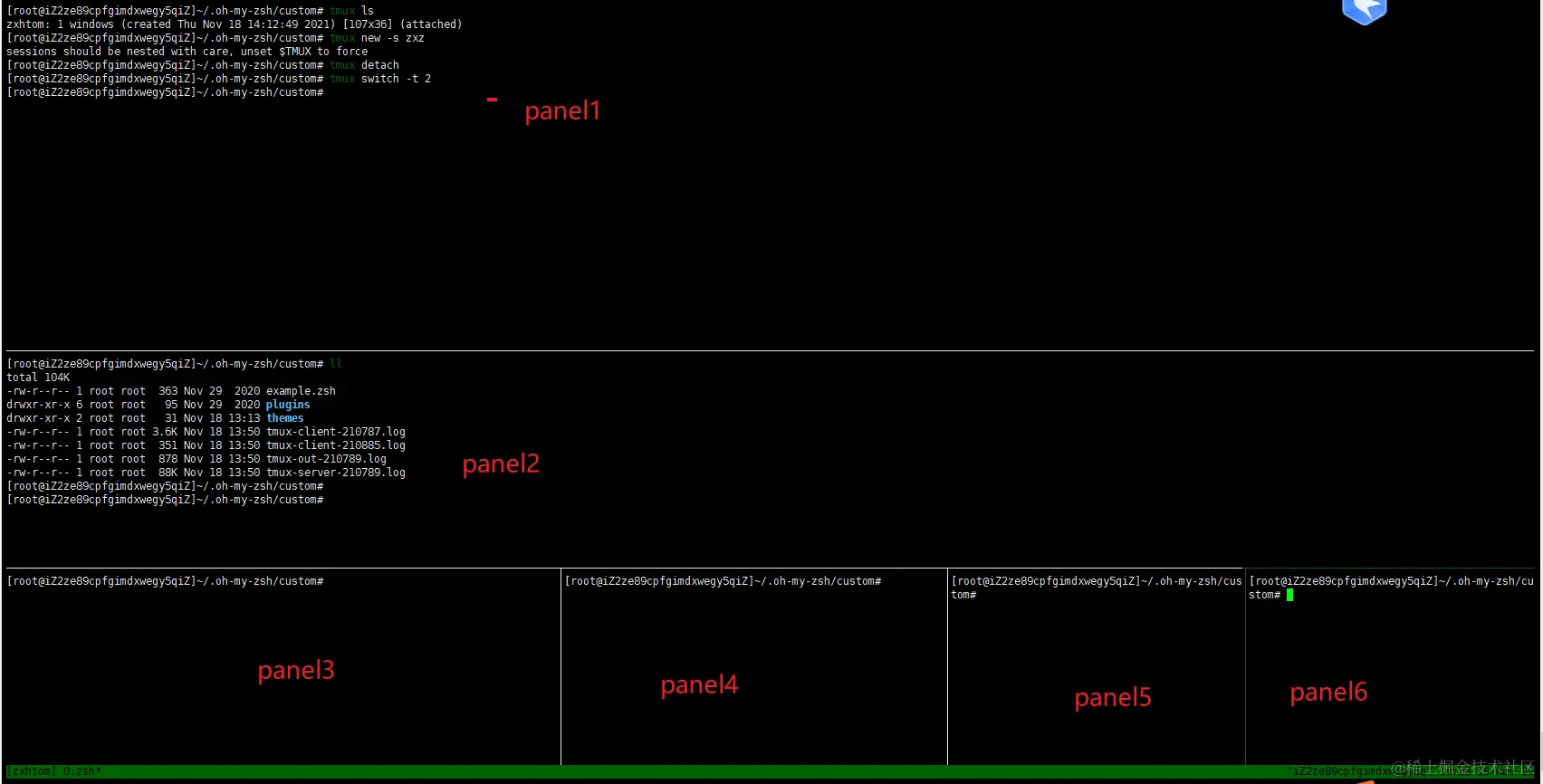Click the "3.6K" size of tmux-client-210787.log
The height and width of the screenshot is (784, 1543).
165,432
